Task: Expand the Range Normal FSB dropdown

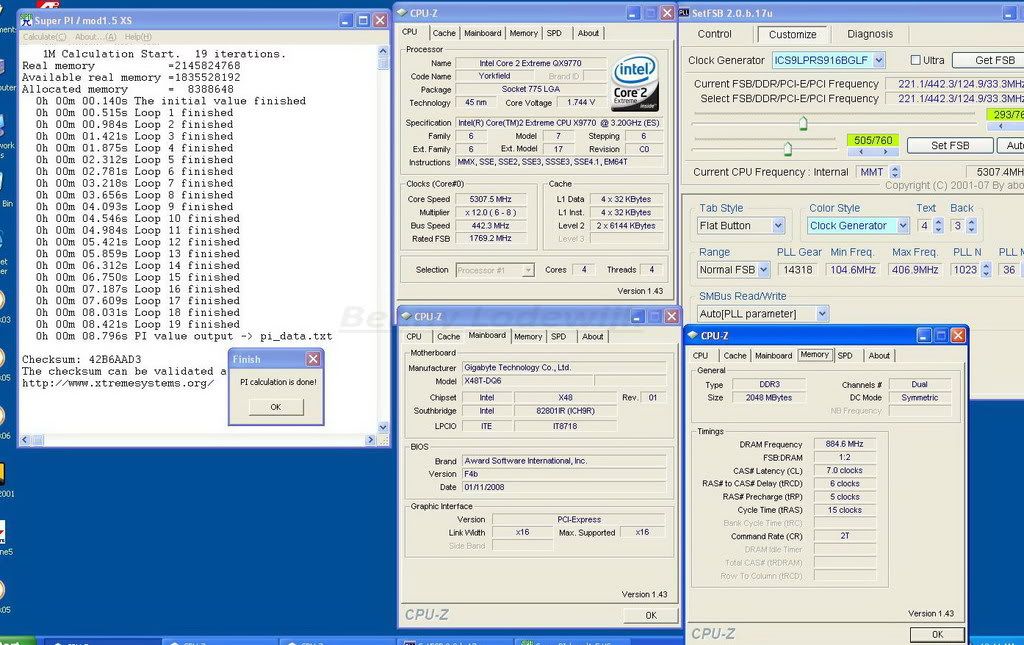Action: [763, 270]
